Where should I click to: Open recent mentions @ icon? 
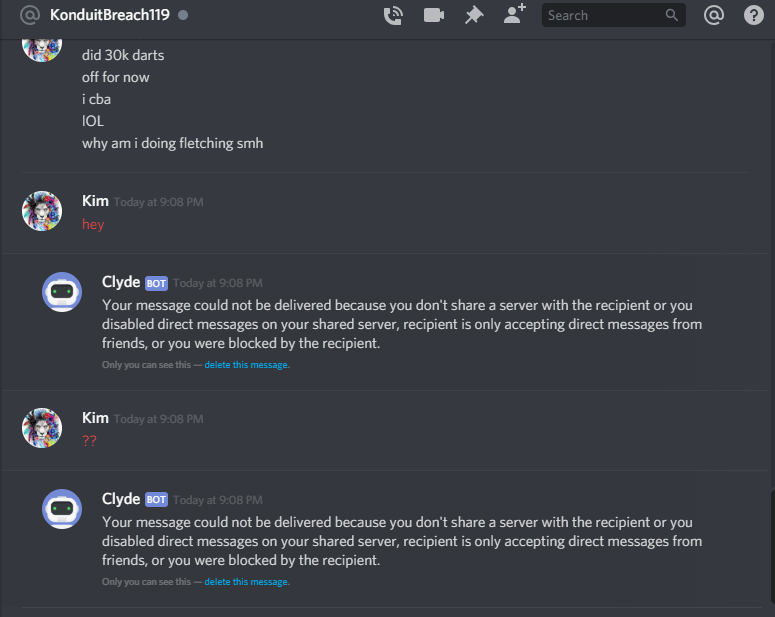(x=714, y=15)
